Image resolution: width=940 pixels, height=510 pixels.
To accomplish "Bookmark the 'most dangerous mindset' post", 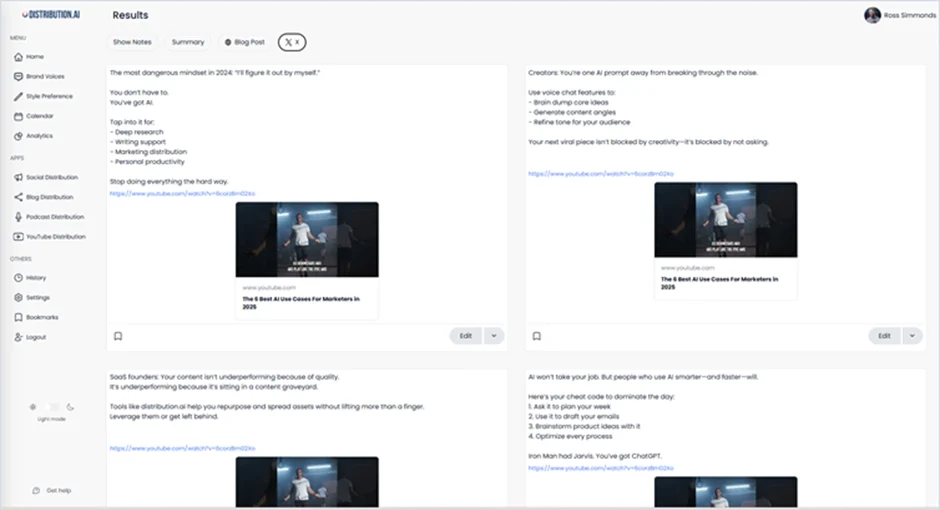I will [x=118, y=336].
